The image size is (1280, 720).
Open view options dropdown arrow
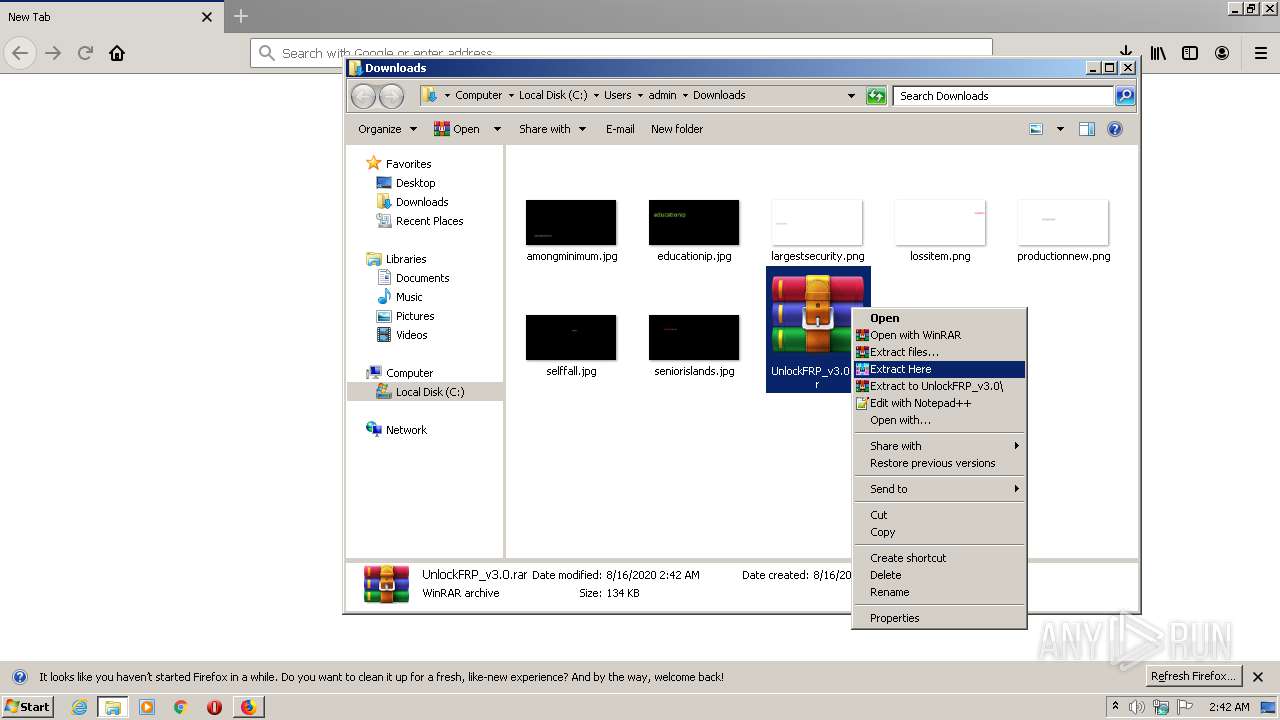pyautogui.click(x=1060, y=129)
